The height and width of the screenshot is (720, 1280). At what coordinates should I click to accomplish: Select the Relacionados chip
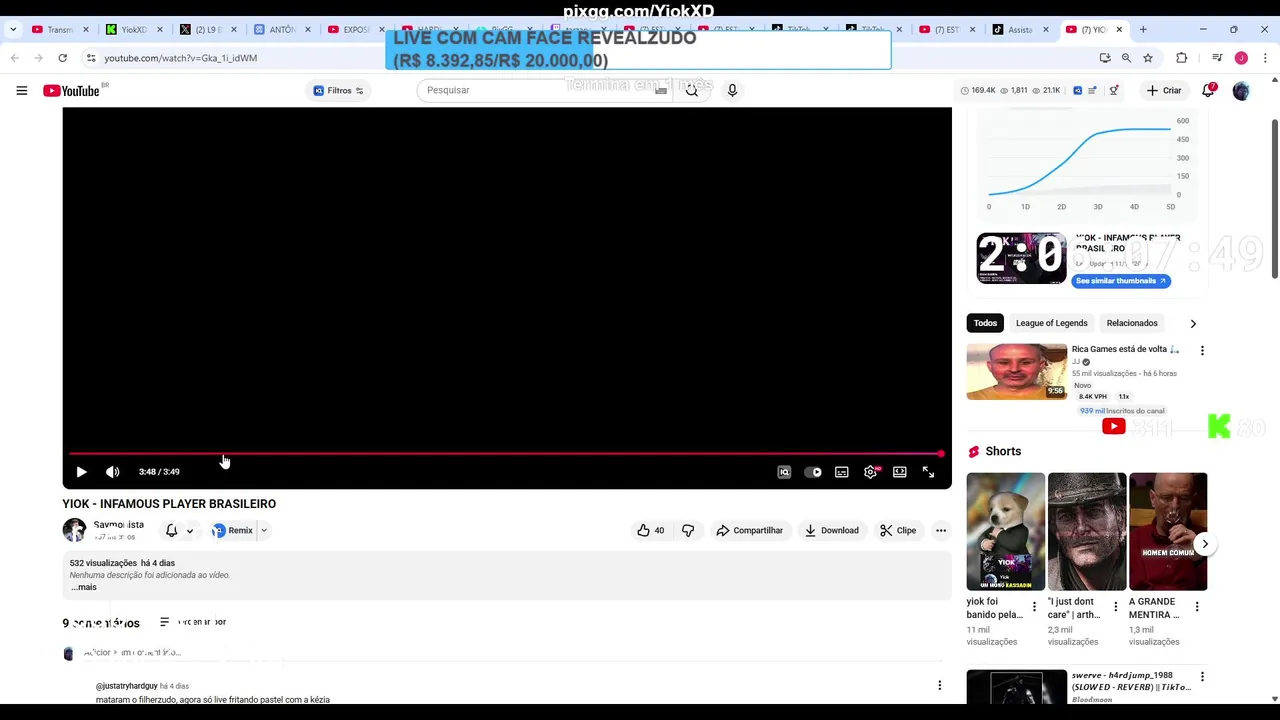point(1132,323)
